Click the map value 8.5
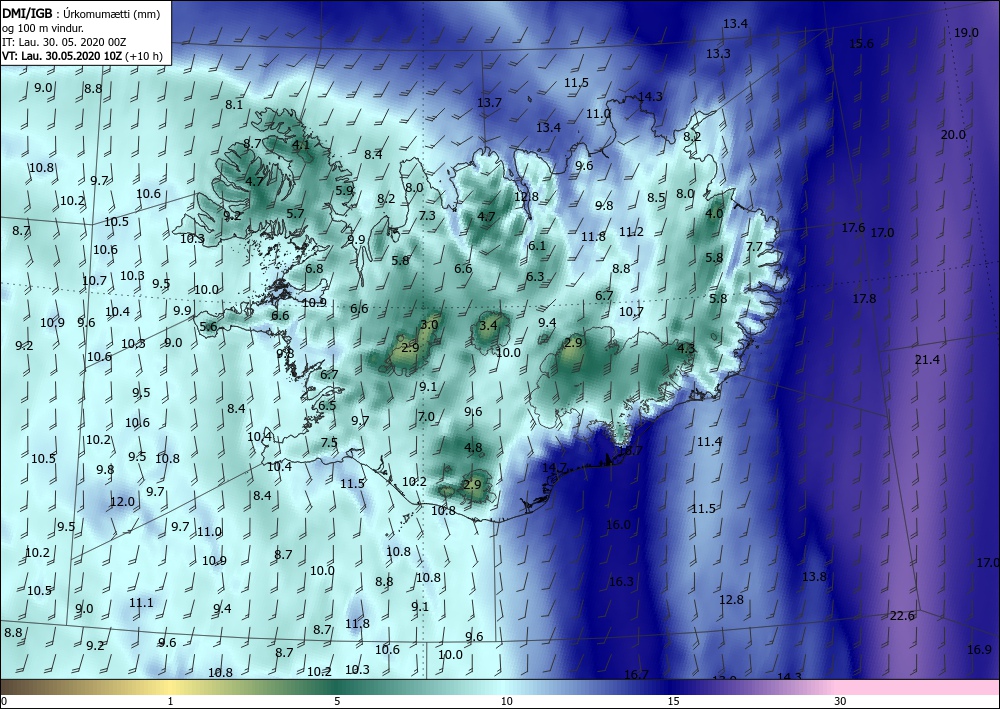The image size is (1000, 709). pyautogui.click(x=656, y=198)
